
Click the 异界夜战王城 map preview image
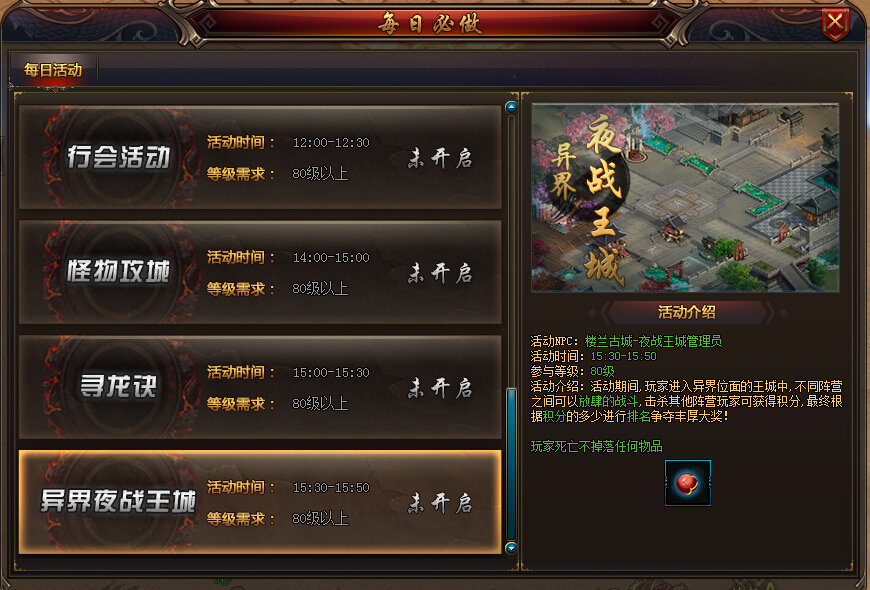pos(685,198)
